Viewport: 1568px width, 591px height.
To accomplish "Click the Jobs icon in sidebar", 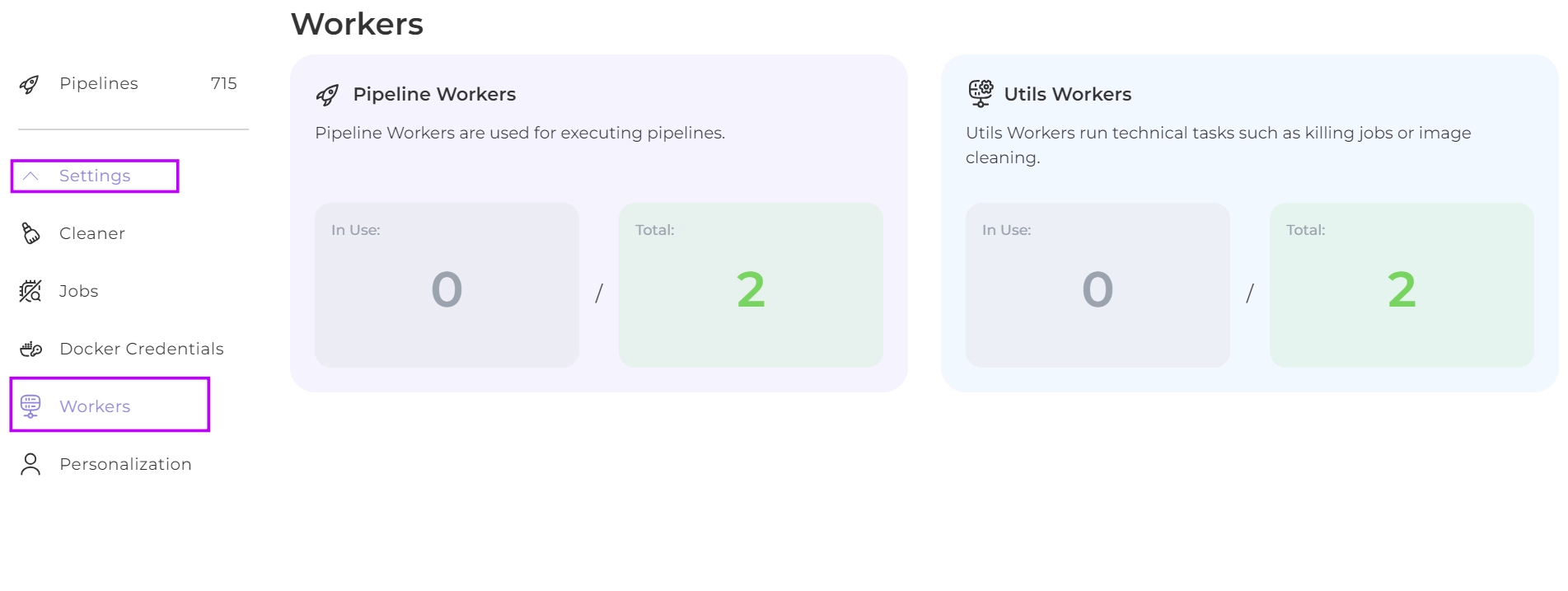I will coord(30,291).
